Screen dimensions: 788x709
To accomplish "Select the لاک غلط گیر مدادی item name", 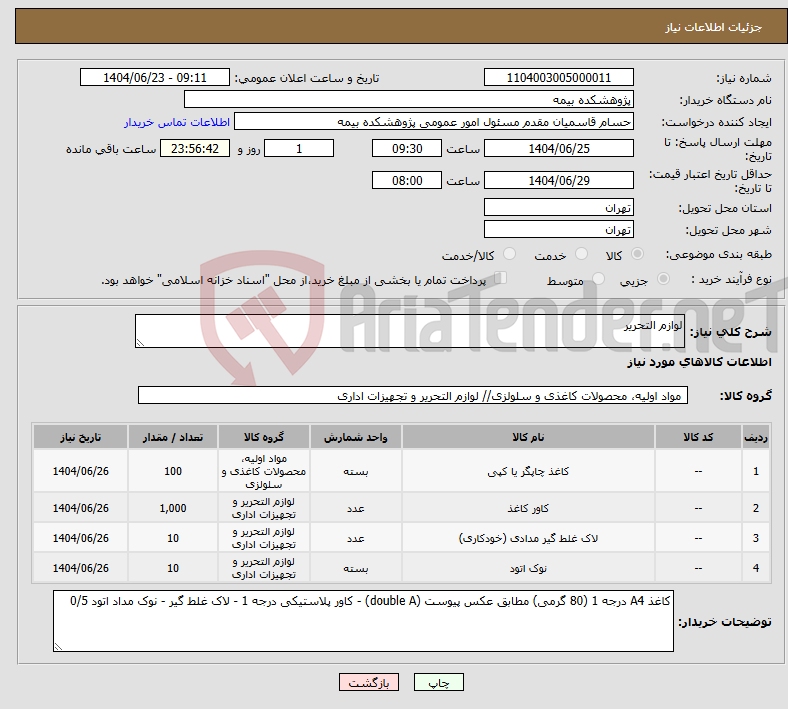I will click(x=528, y=538).
